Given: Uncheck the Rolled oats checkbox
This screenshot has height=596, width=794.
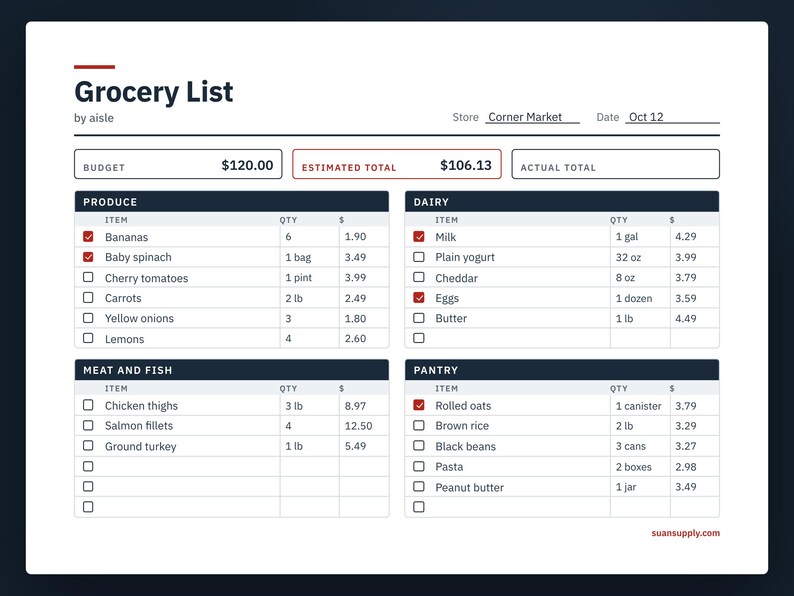Looking at the screenshot, I should point(419,405).
